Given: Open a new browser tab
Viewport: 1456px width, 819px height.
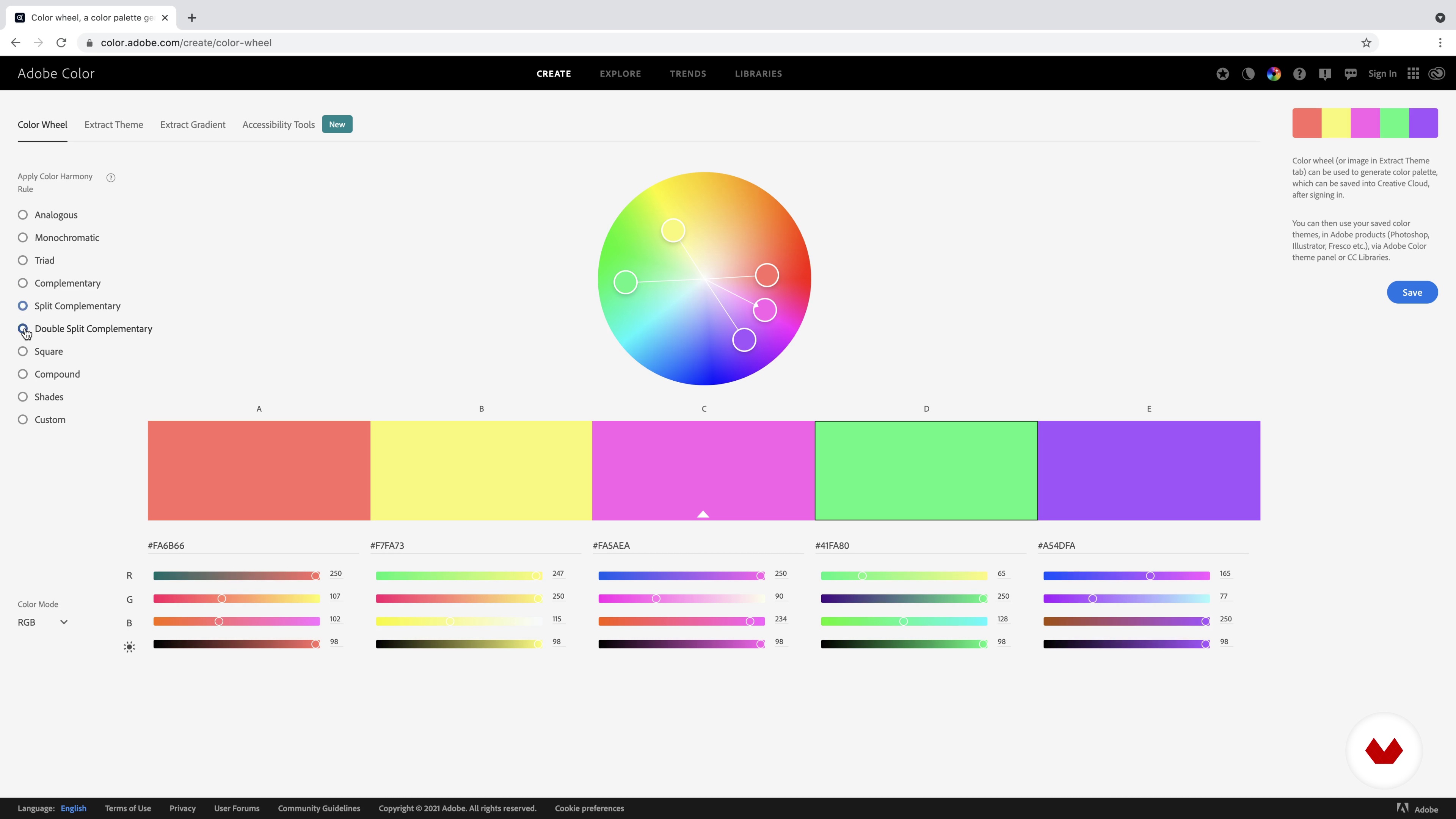Looking at the screenshot, I should pos(191,18).
